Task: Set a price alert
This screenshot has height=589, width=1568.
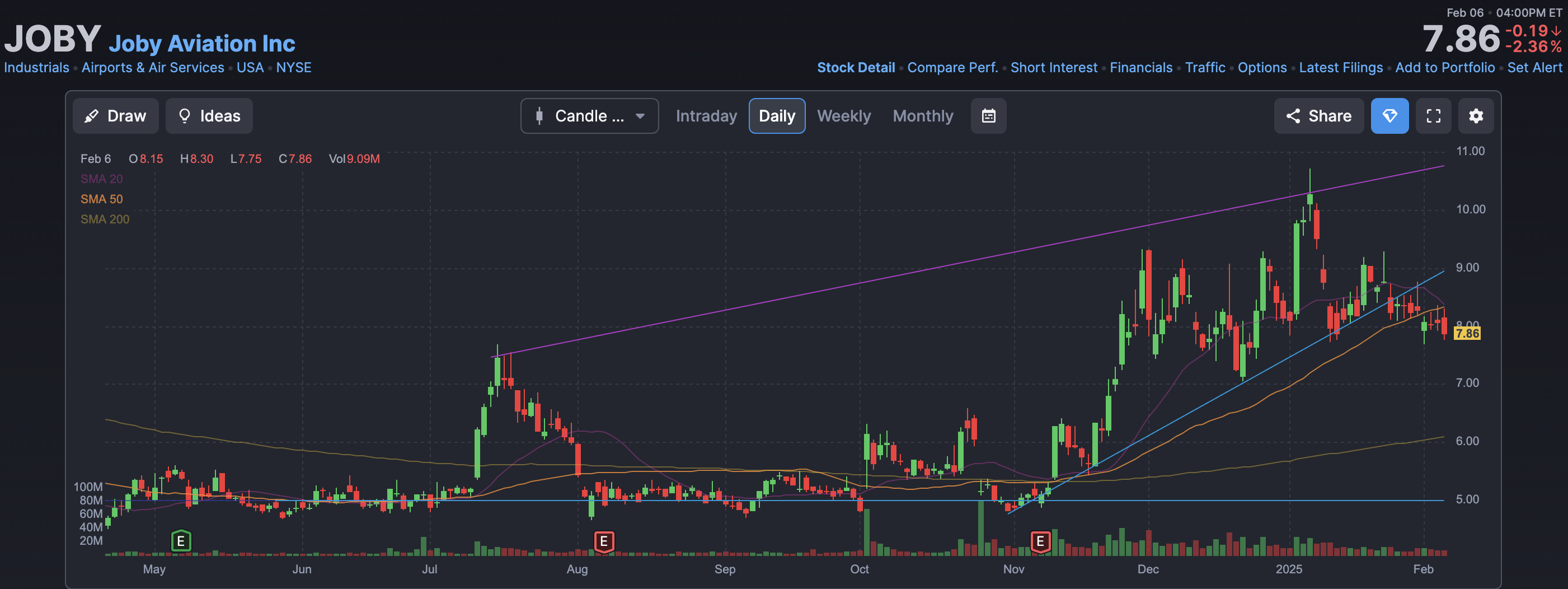Action: point(1534,68)
